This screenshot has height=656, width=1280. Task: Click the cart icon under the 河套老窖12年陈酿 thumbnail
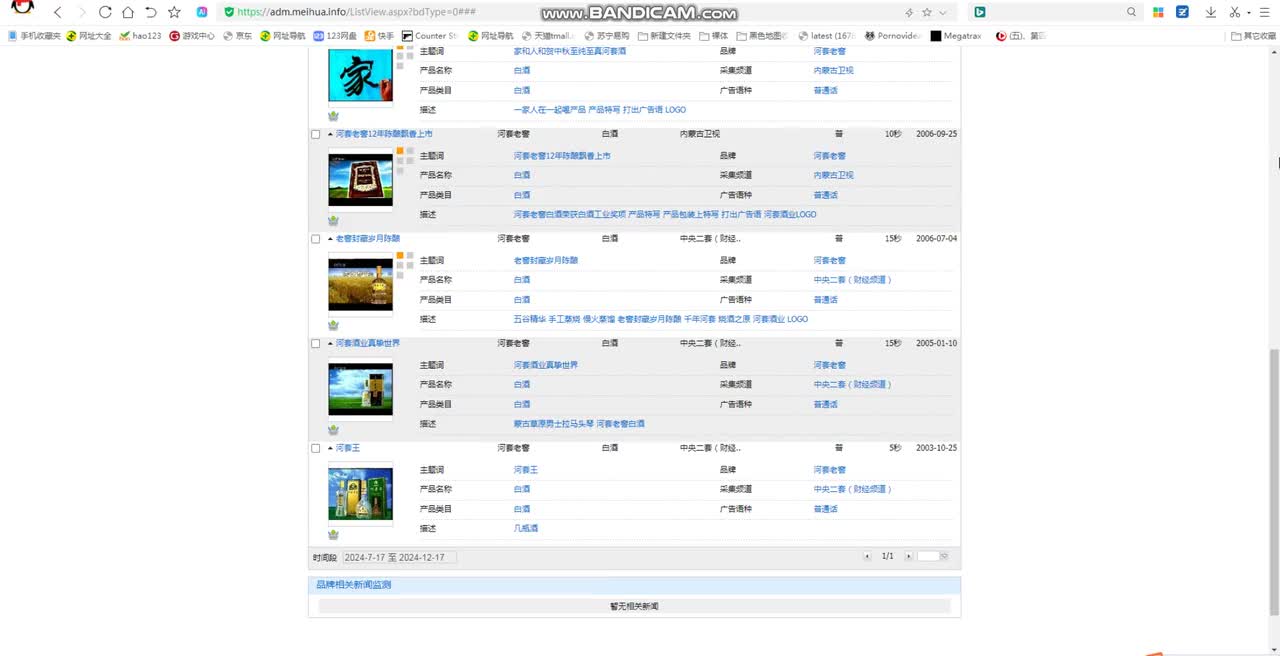click(334, 221)
